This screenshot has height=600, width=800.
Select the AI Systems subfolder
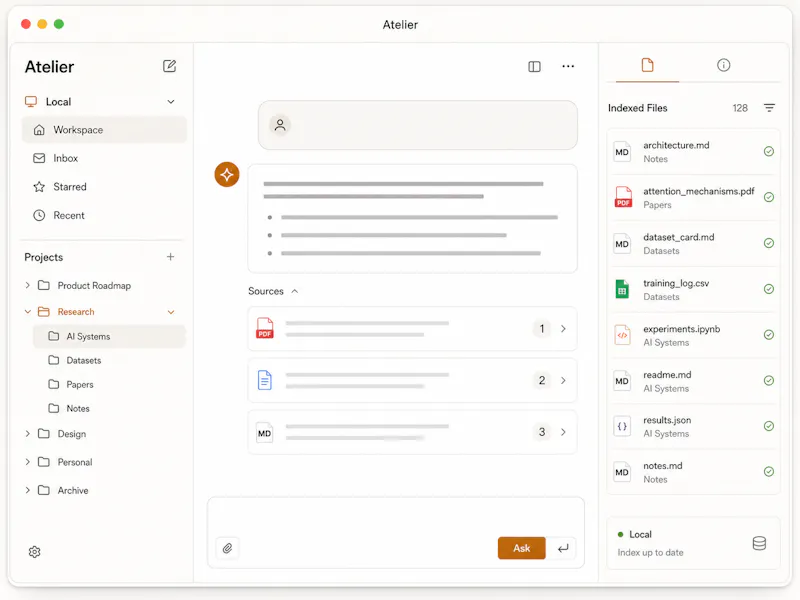click(x=109, y=336)
